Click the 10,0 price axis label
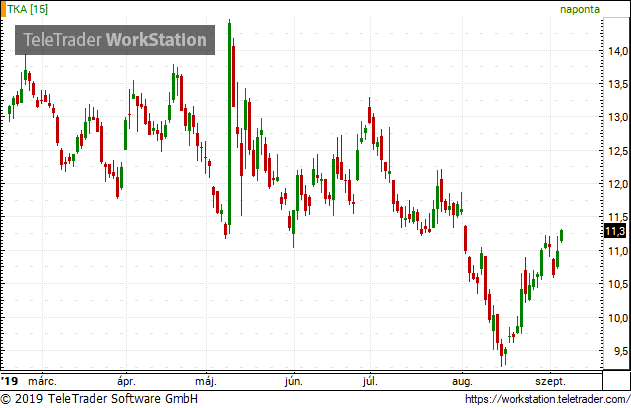 [618, 317]
